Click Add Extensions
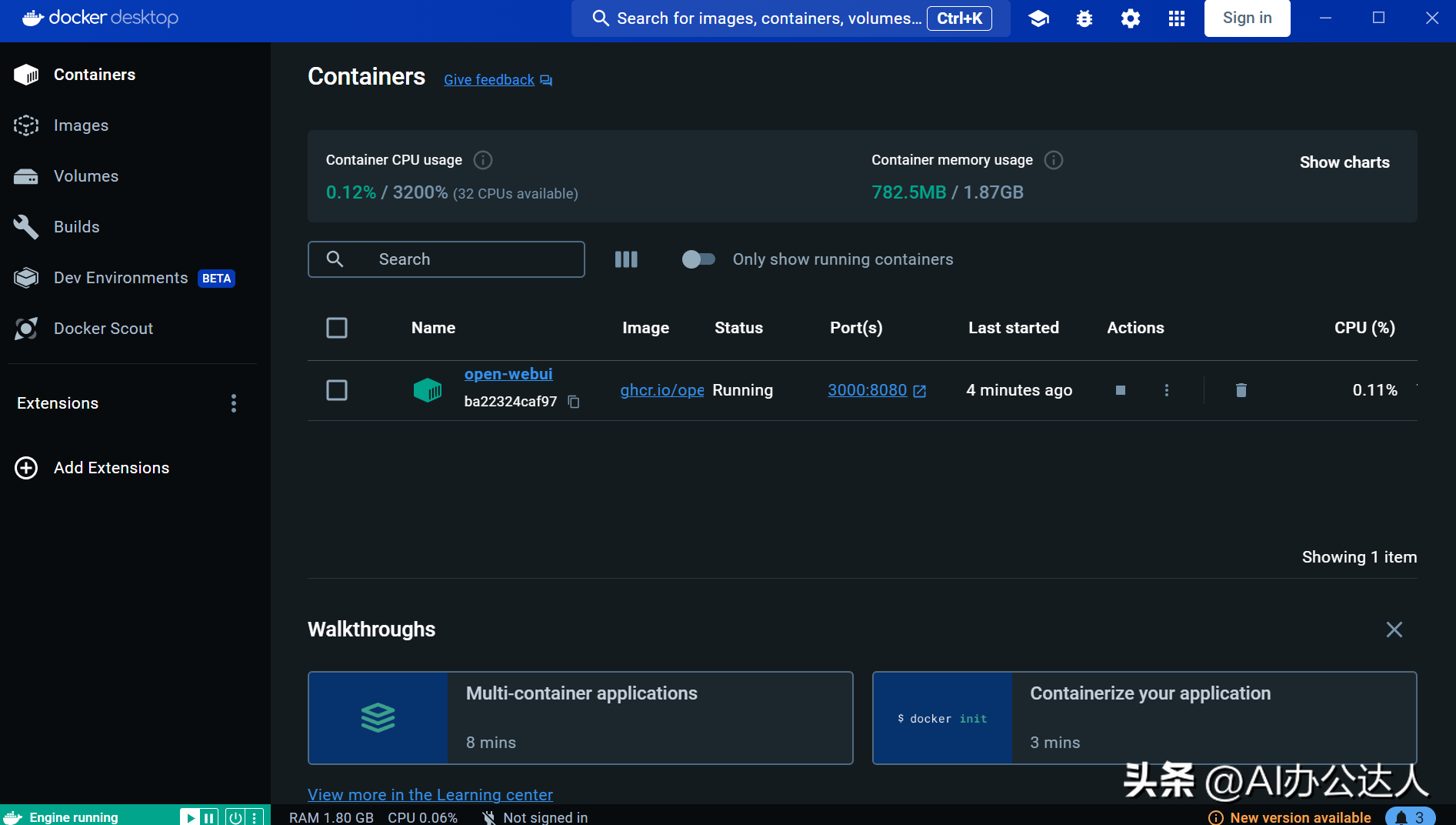The image size is (1456, 825). coord(92,468)
